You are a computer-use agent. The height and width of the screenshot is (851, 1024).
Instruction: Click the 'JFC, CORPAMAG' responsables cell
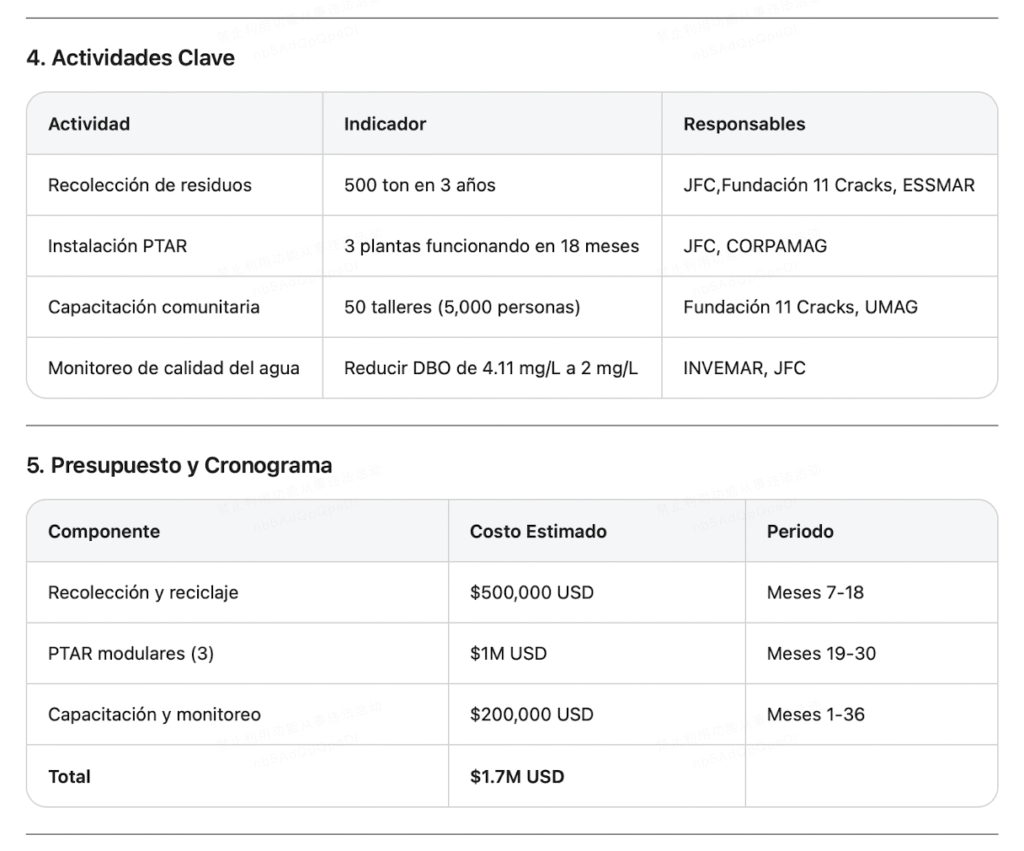click(x=755, y=246)
